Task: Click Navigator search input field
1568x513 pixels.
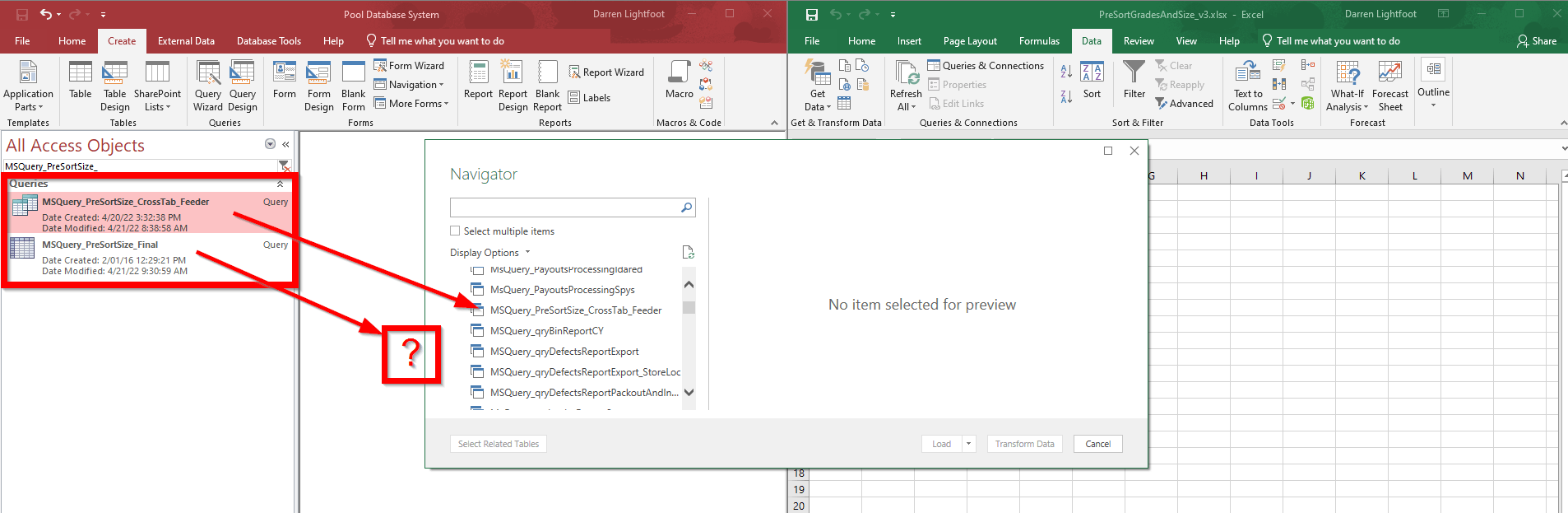Action: (x=565, y=208)
